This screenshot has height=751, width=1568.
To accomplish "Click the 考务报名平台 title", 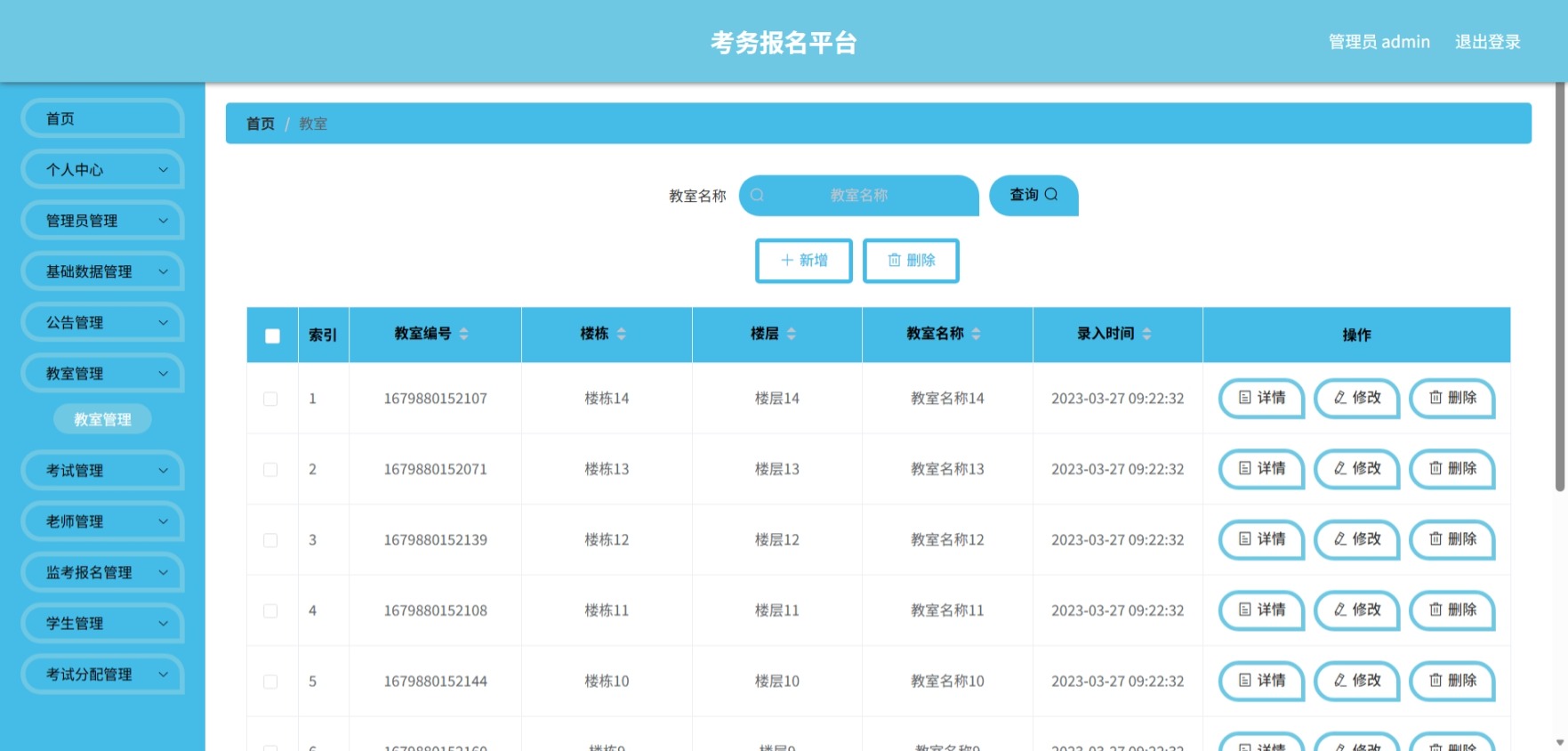I will point(784,42).
